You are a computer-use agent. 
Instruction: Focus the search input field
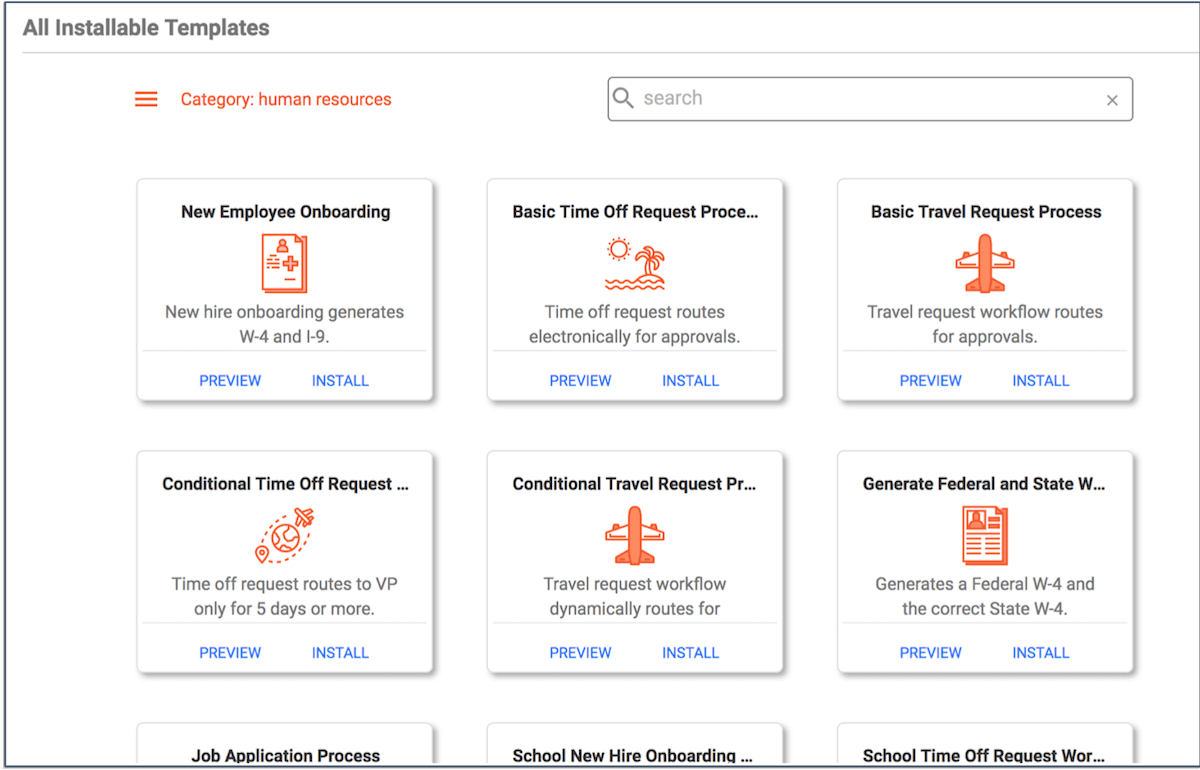(870, 99)
